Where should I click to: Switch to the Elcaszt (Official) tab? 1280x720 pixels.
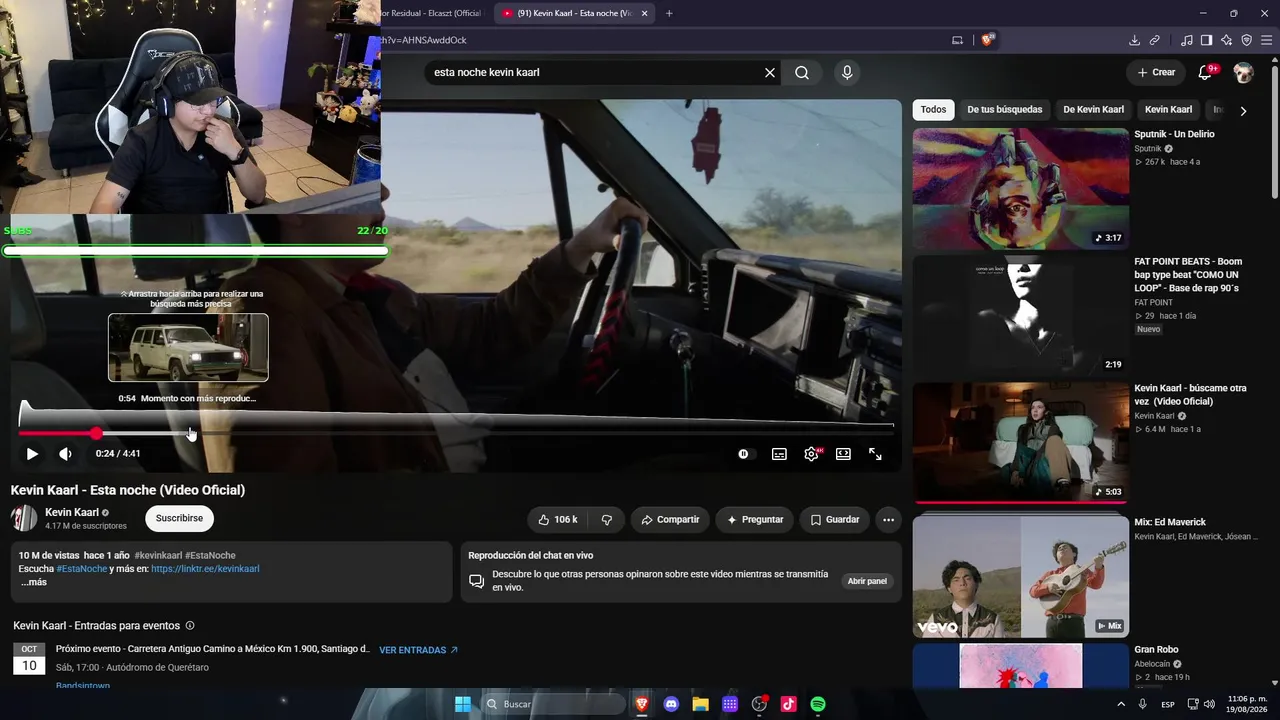(435, 13)
